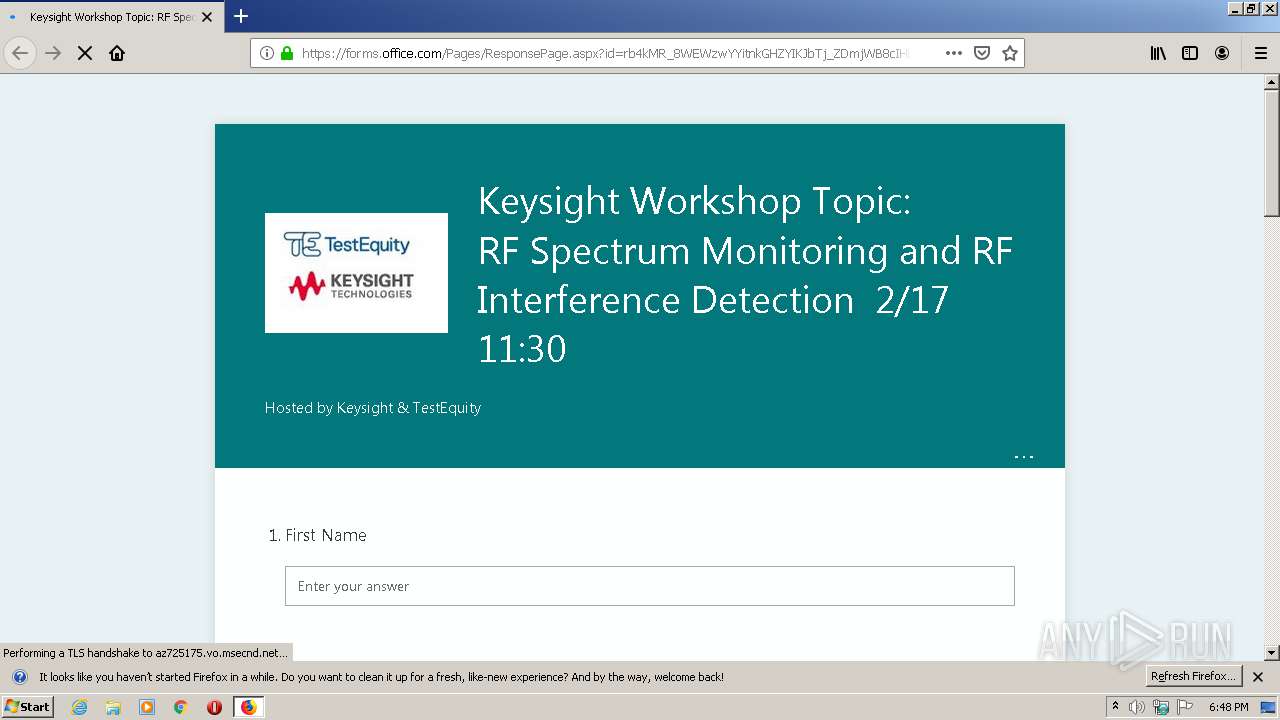Close the Keysight Workshop tab
The height and width of the screenshot is (720, 1280).
207,17
